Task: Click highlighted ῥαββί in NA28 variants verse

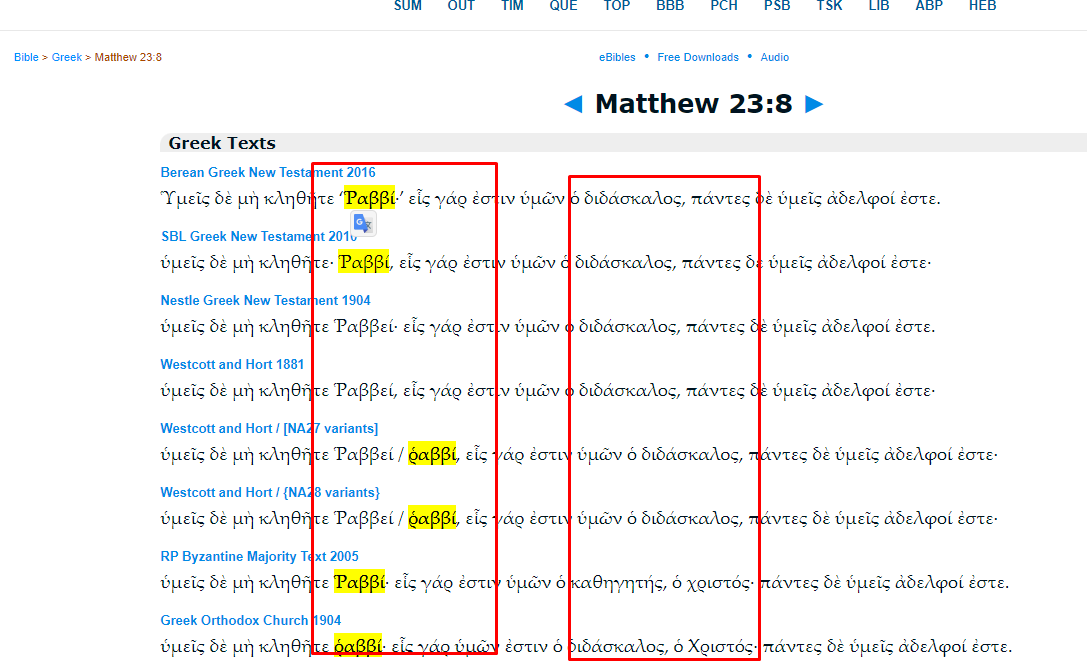Action: [433, 518]
